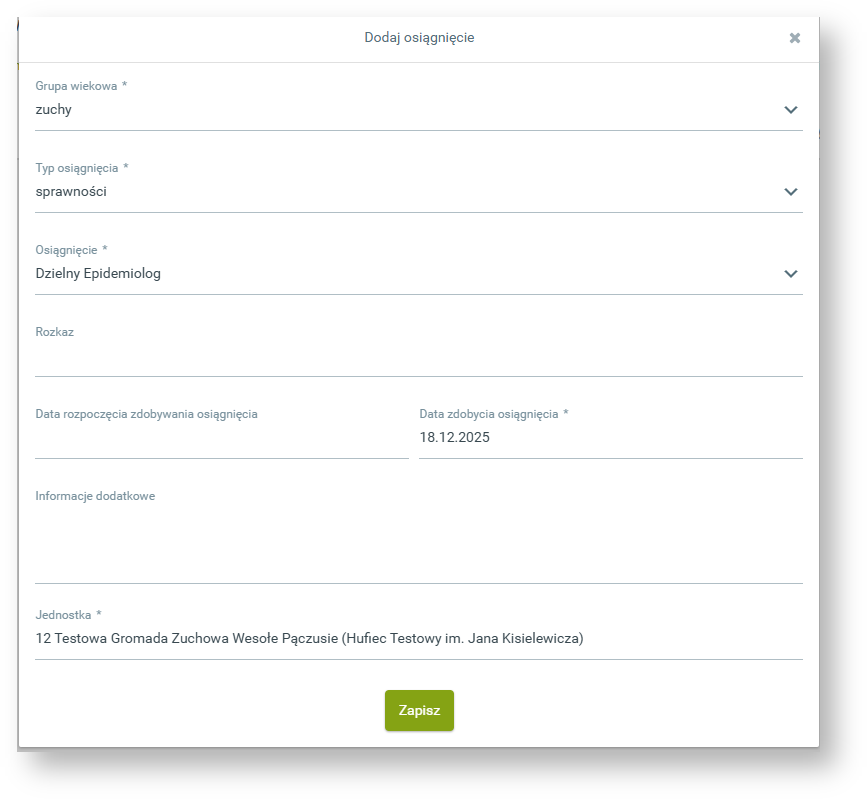Screen dimensions: 868x800
Task: Close the Dodaj osiągnięcie dialog
Action: (x=795, y=37)
